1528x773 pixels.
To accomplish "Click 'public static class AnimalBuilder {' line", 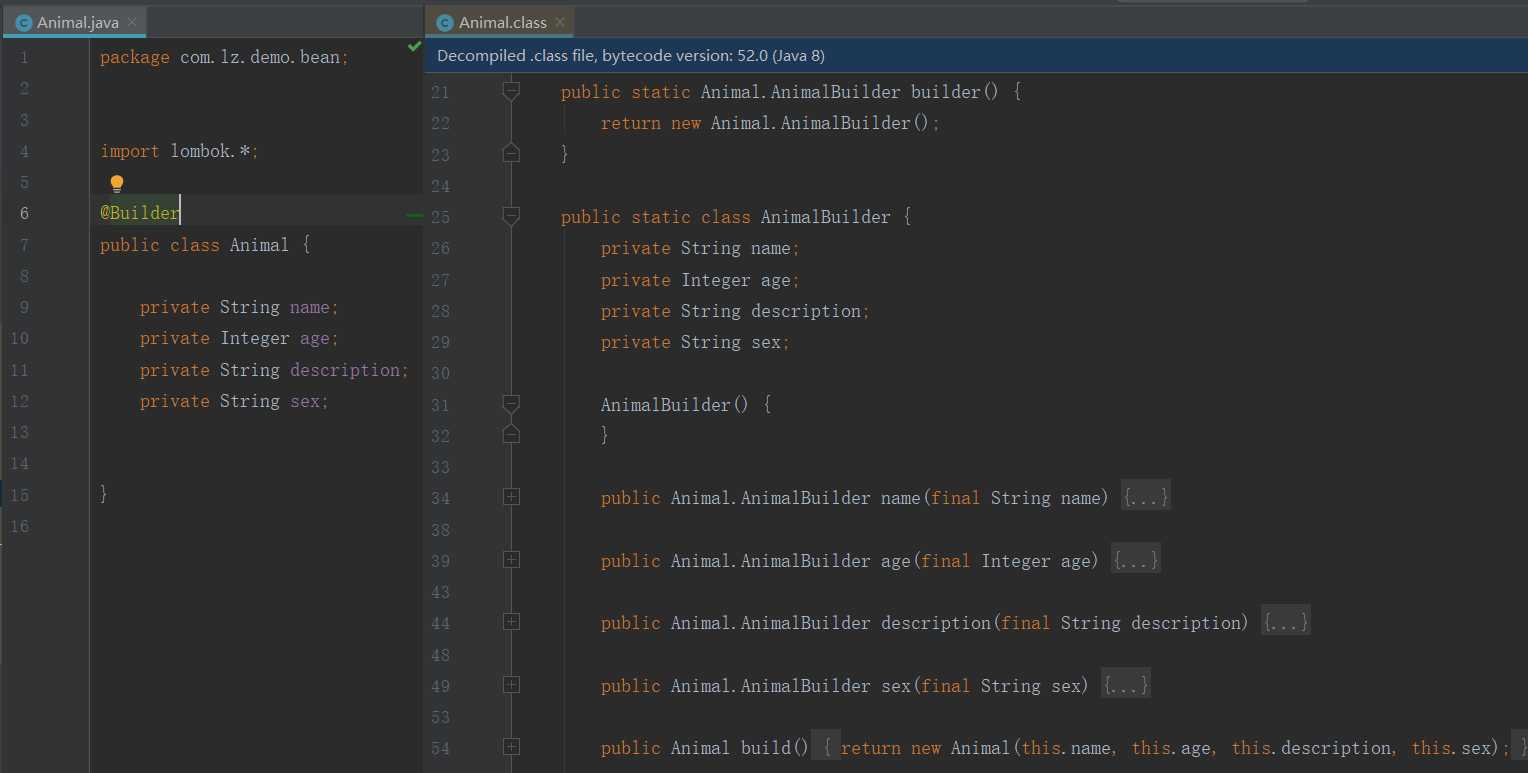I will click(x=735, y=217).
